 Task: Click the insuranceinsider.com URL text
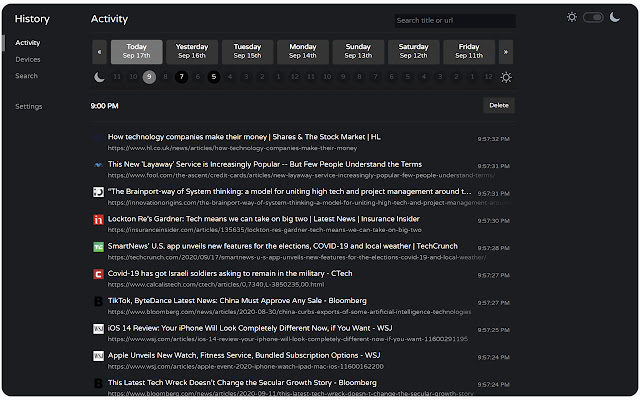[x=264, y=230]
